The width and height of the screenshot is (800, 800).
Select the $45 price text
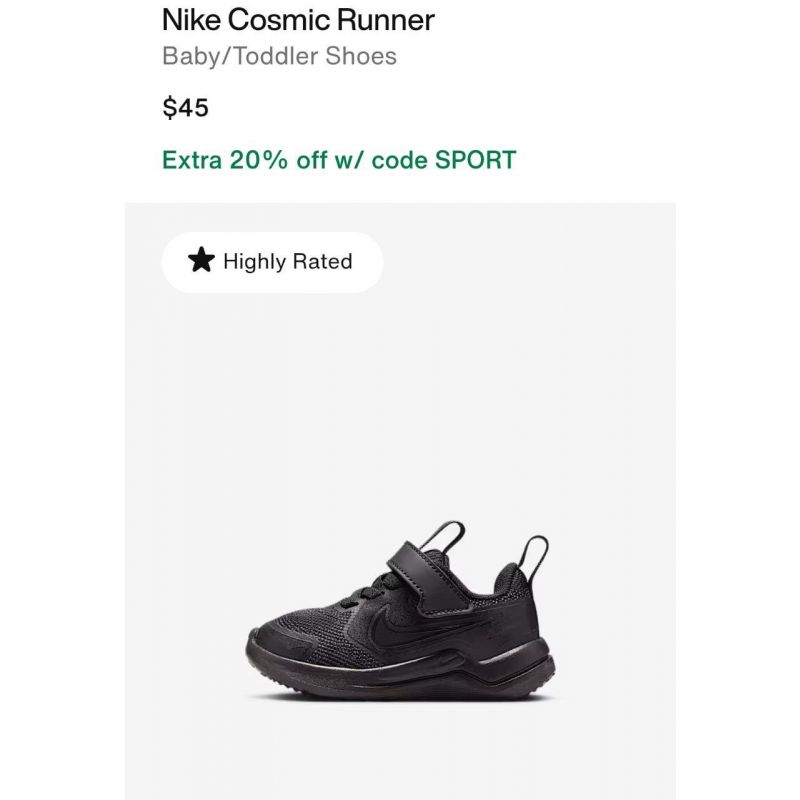(x=185, y=108)
